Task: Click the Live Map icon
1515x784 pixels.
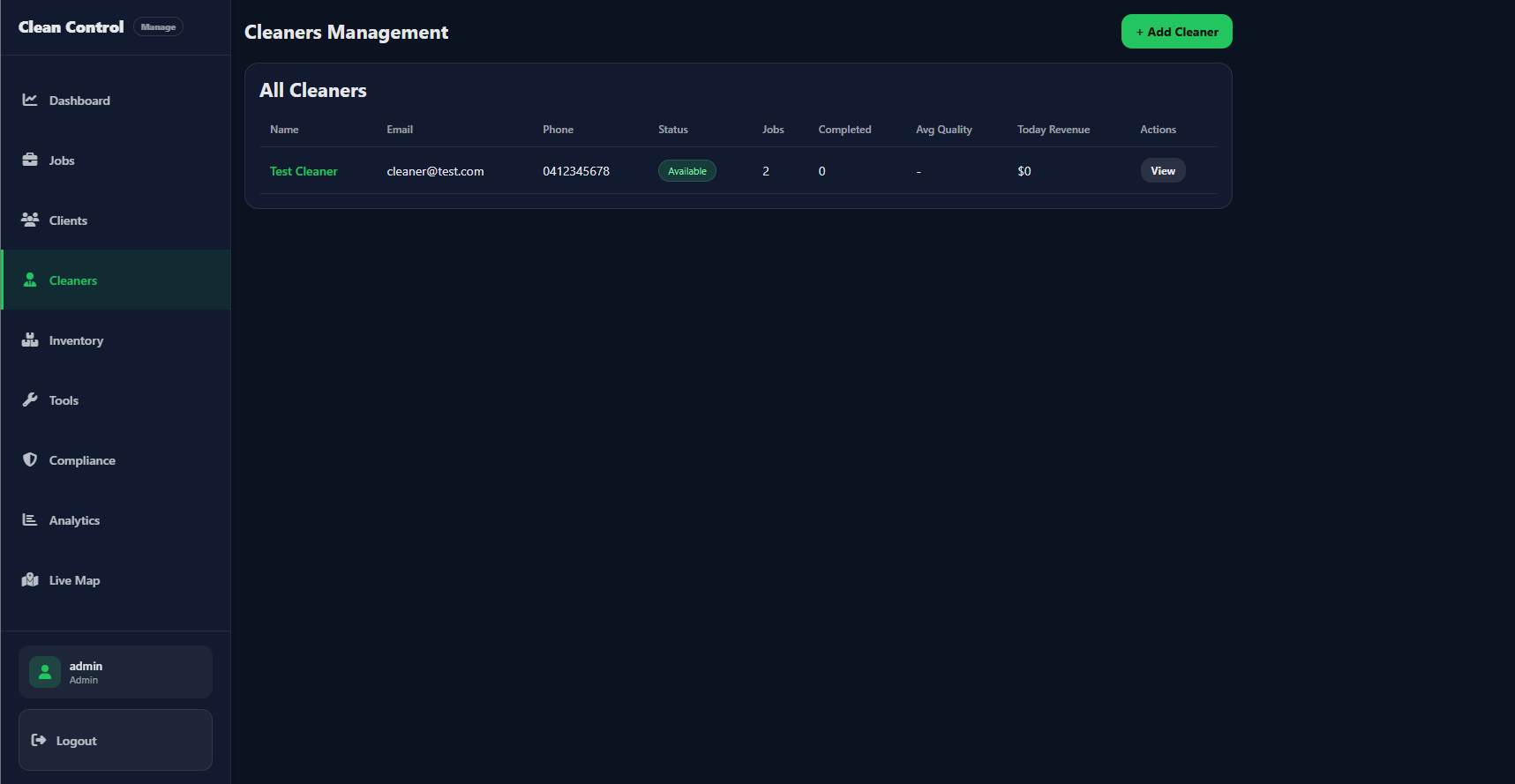Action: (30, 579)
